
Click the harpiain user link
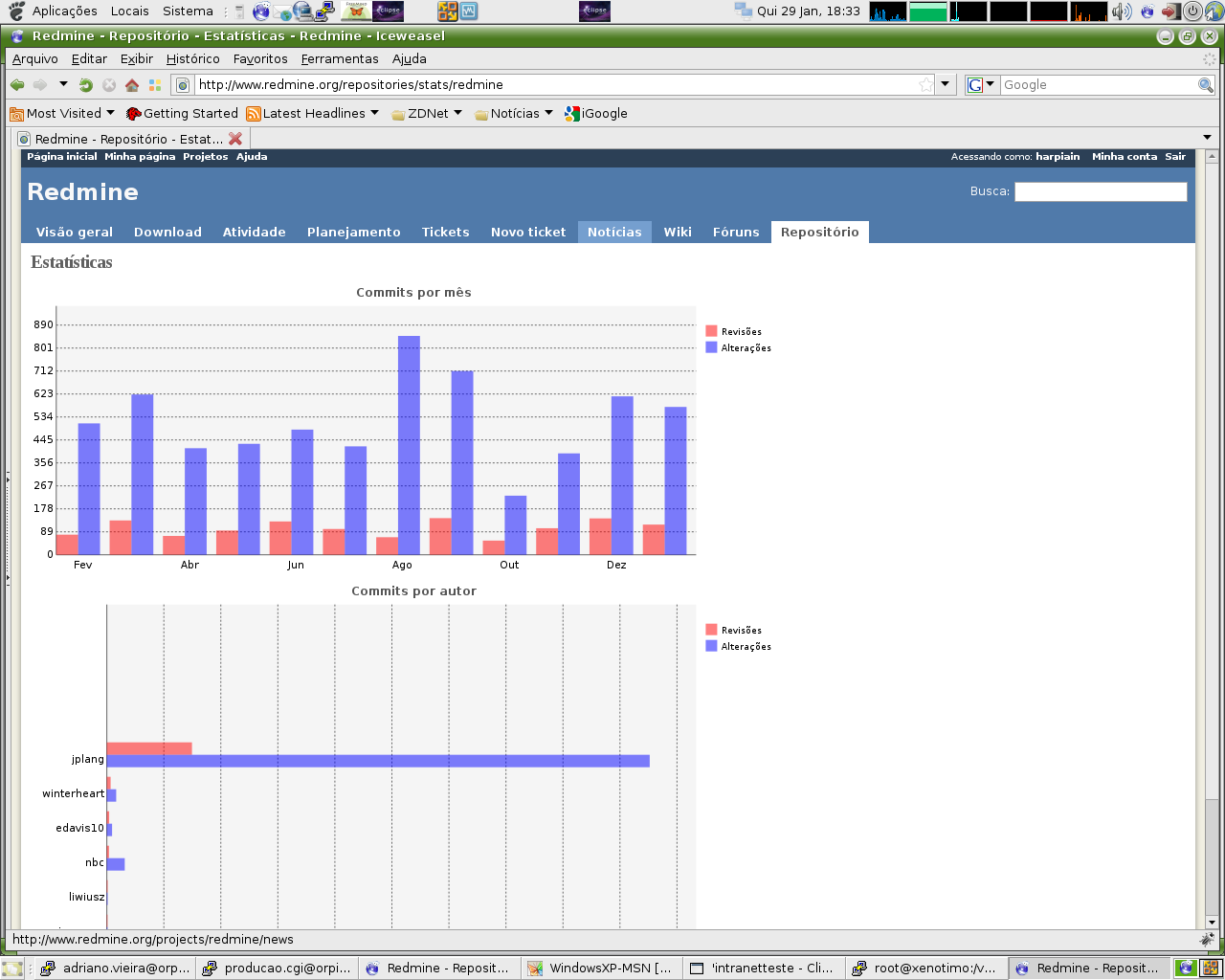point(1058,157)
